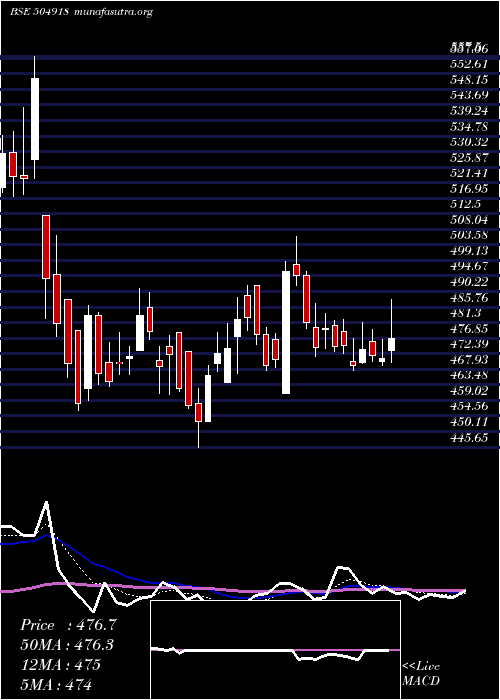
Task: Click the 539.24 price axis label
Action: [x=468, y=111]
